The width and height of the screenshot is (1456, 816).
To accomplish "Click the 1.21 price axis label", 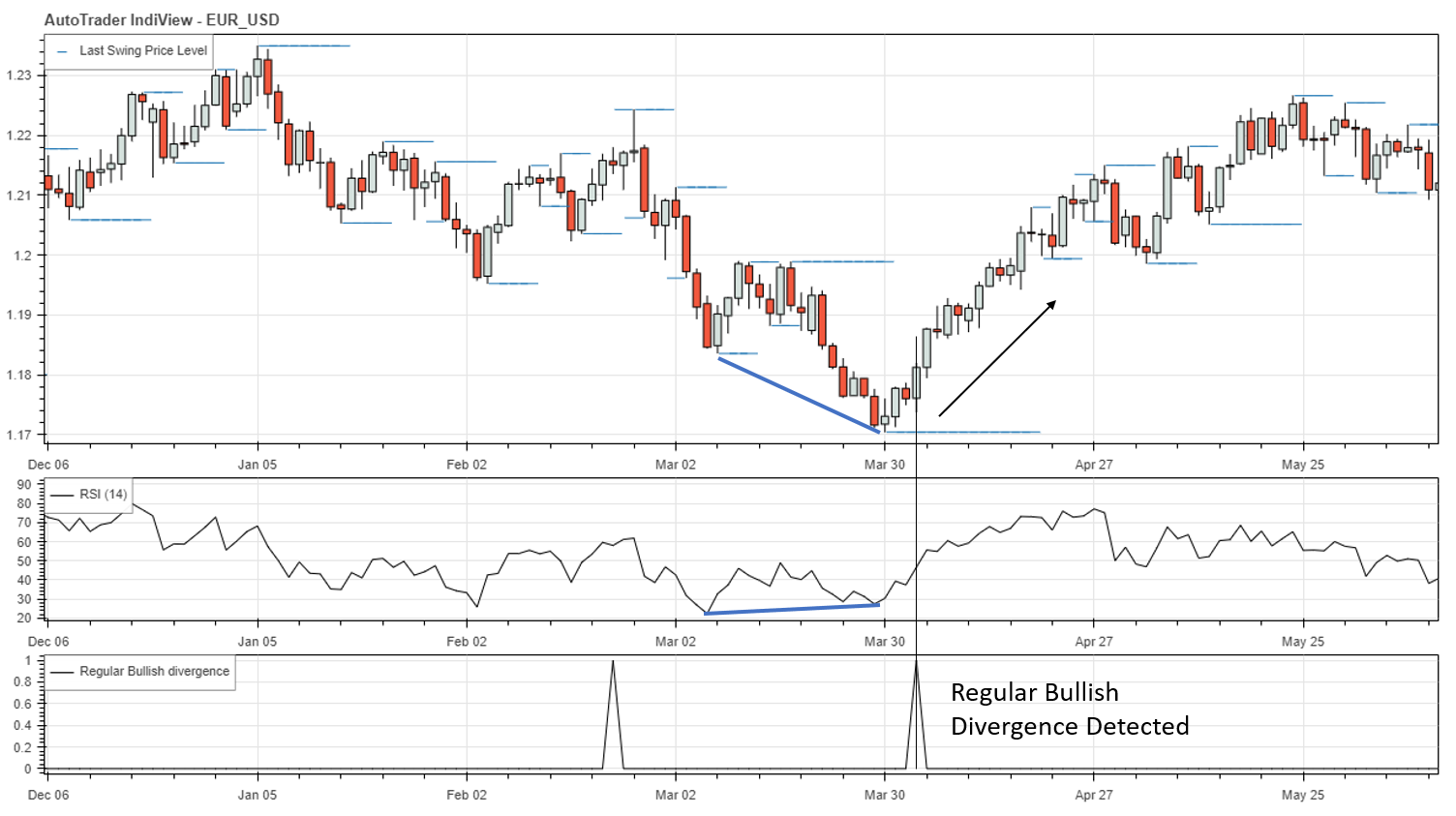I will (18, 196).
